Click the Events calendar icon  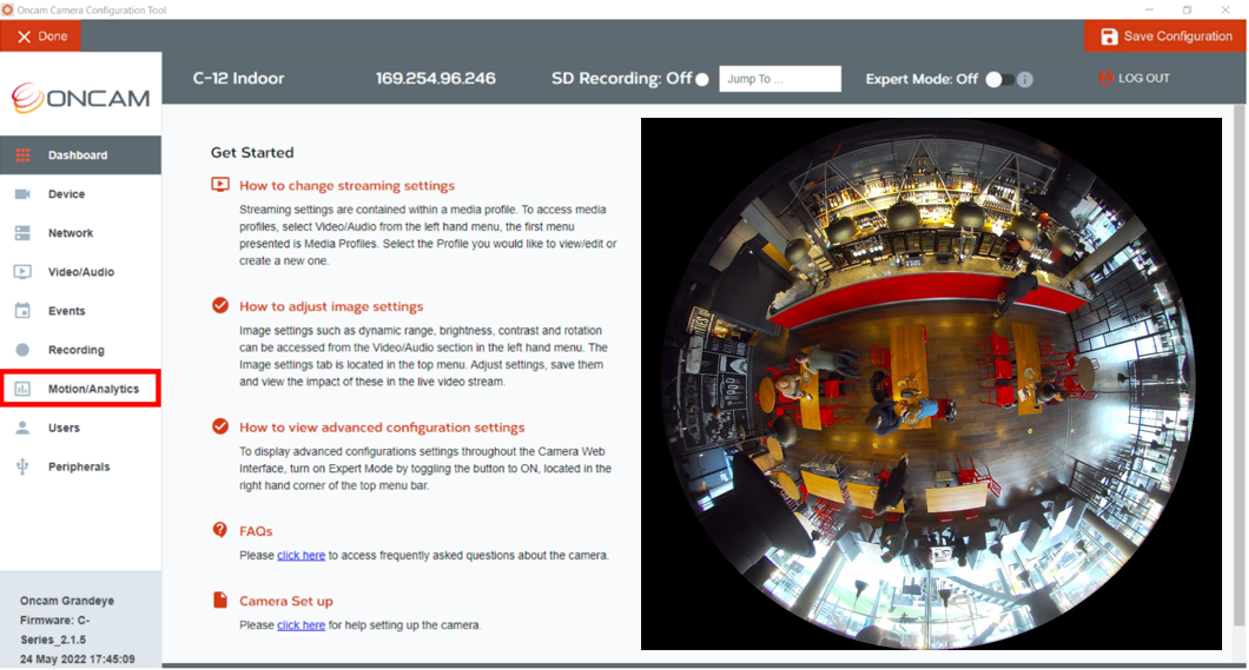(x=23, y=311)
